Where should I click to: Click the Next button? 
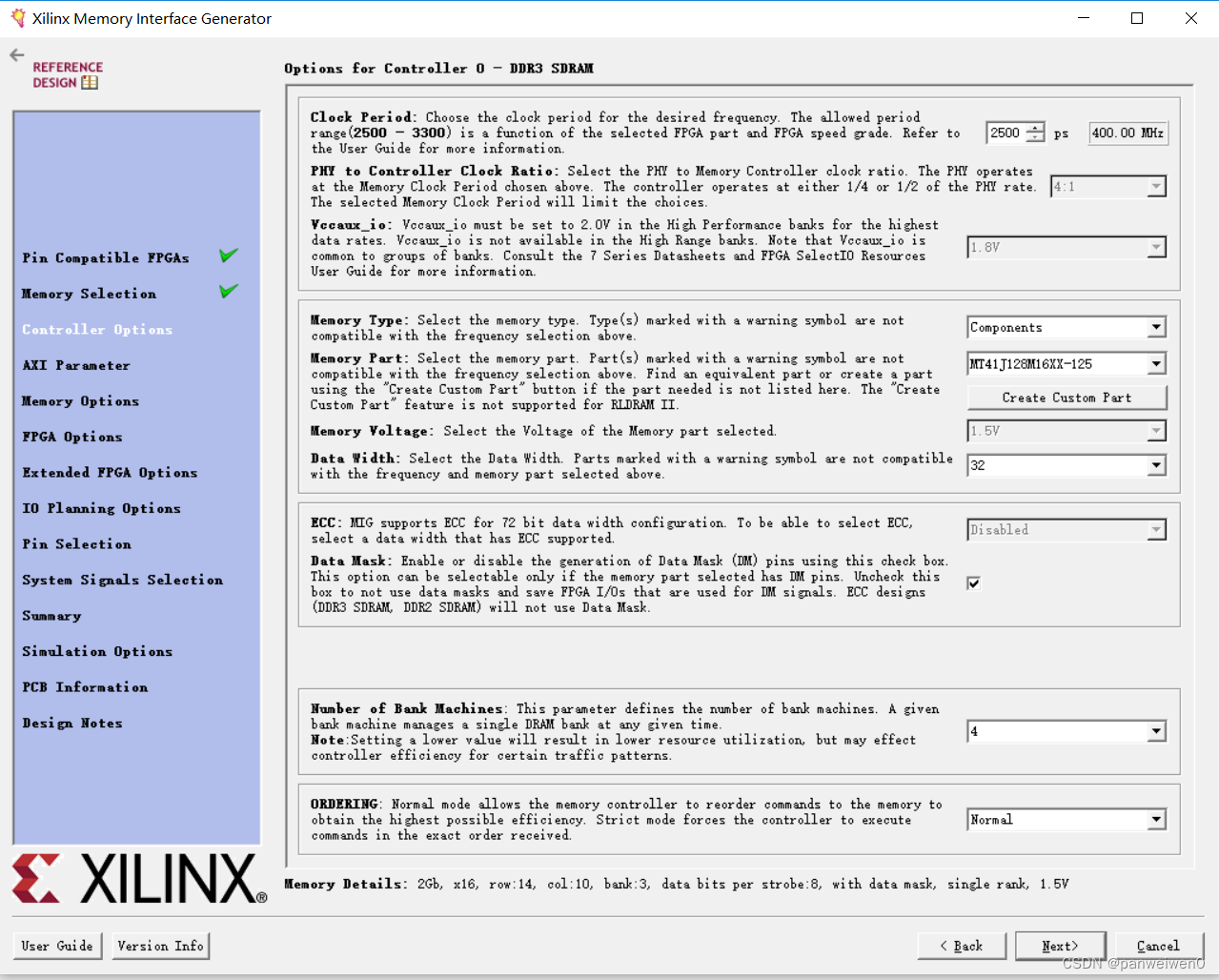(1060, 946)
